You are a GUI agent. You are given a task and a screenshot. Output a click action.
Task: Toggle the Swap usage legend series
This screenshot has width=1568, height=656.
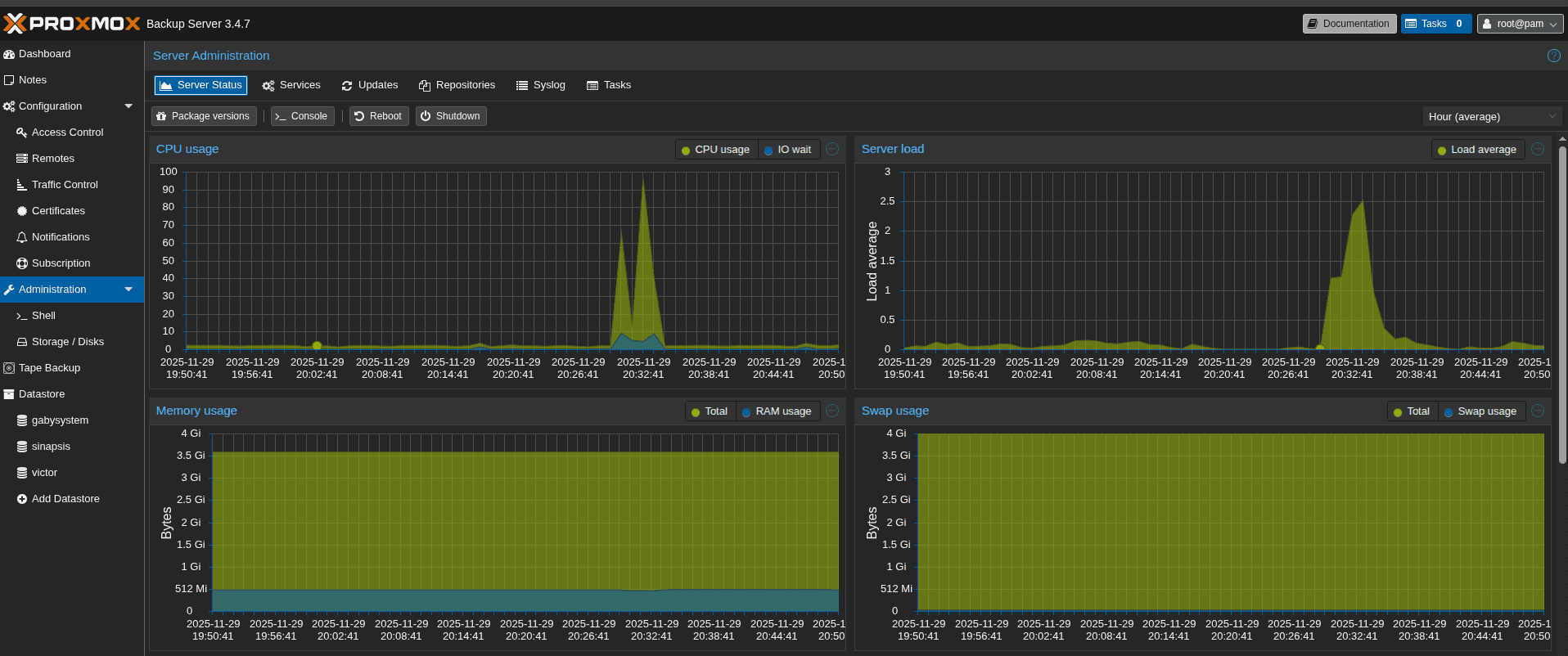pyautogui.click(x=1480, y=411)
